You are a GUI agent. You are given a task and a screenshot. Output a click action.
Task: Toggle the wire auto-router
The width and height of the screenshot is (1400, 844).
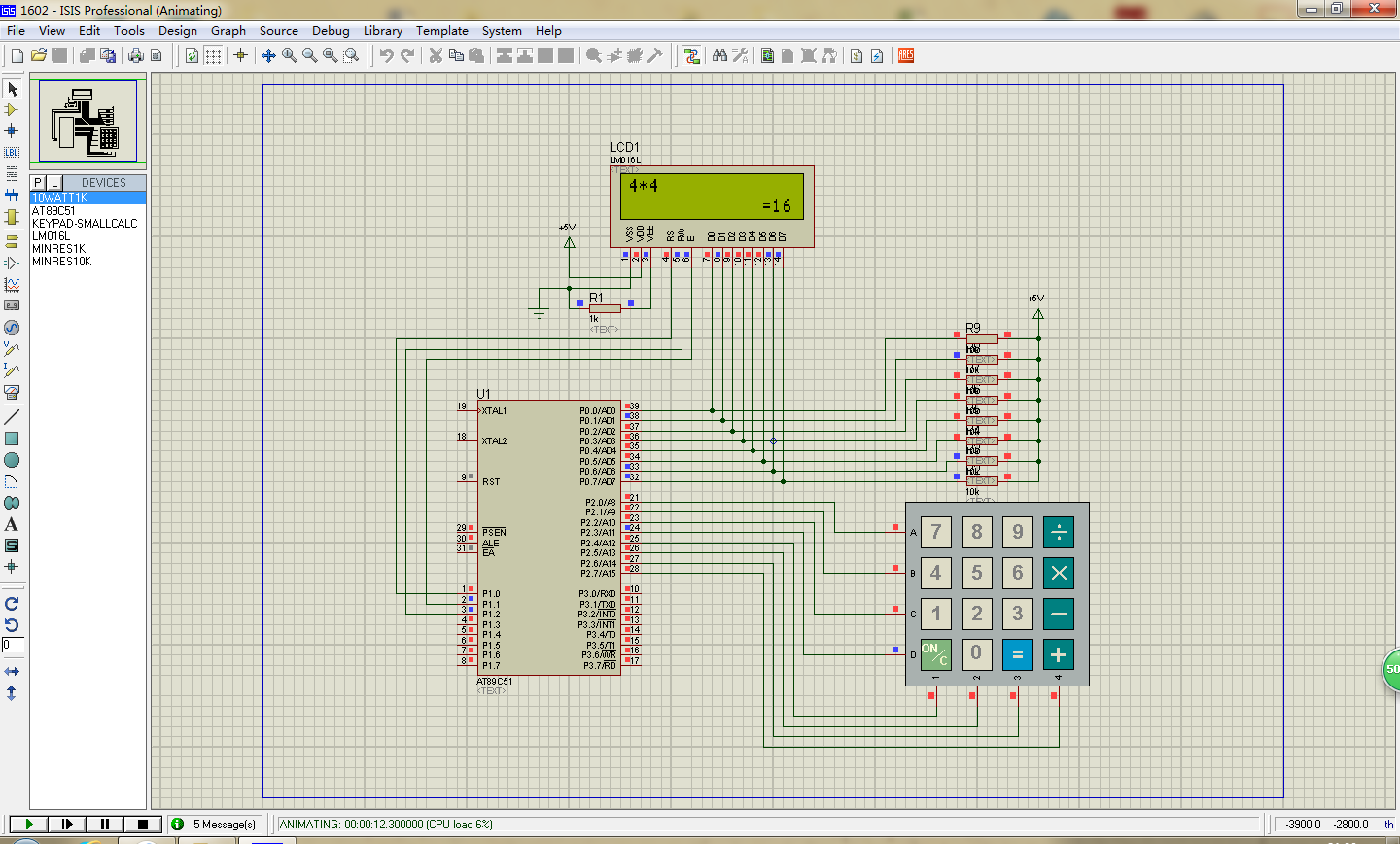[691, 55]
